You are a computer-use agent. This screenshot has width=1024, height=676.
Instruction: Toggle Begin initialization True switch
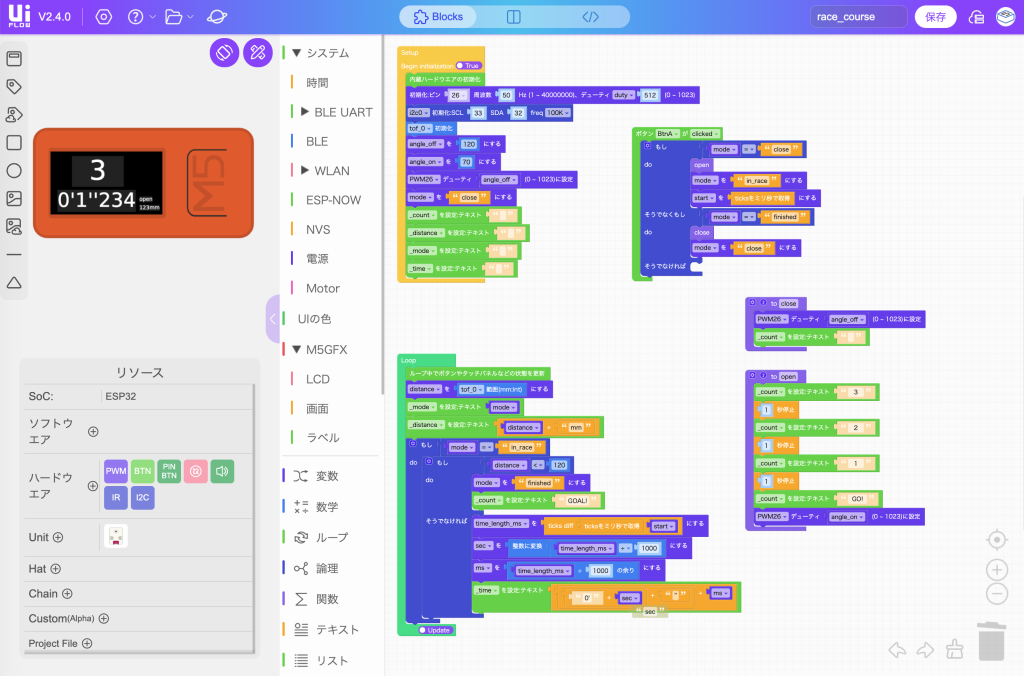click(x=467, y=66)
